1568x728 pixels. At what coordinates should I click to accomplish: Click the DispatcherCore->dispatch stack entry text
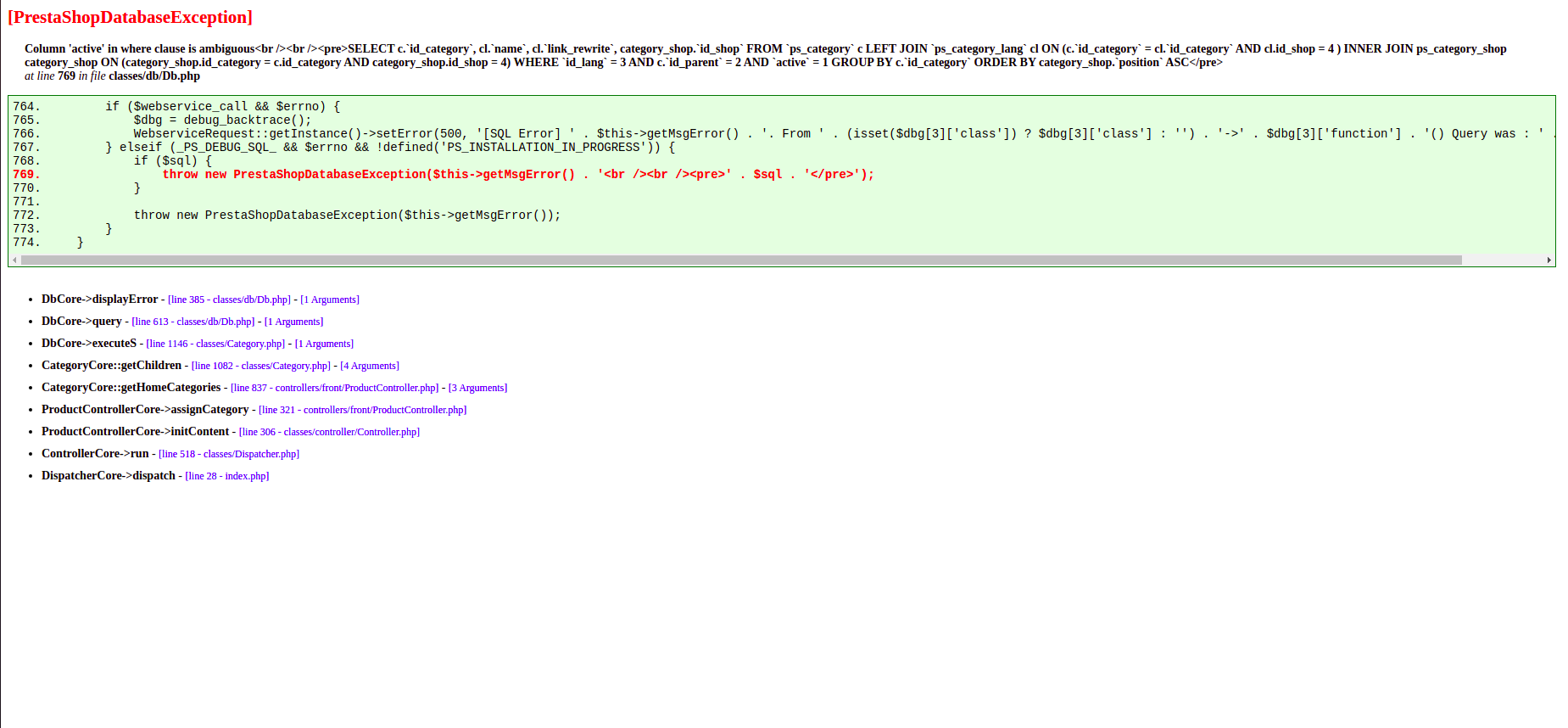tap(109, 475)
